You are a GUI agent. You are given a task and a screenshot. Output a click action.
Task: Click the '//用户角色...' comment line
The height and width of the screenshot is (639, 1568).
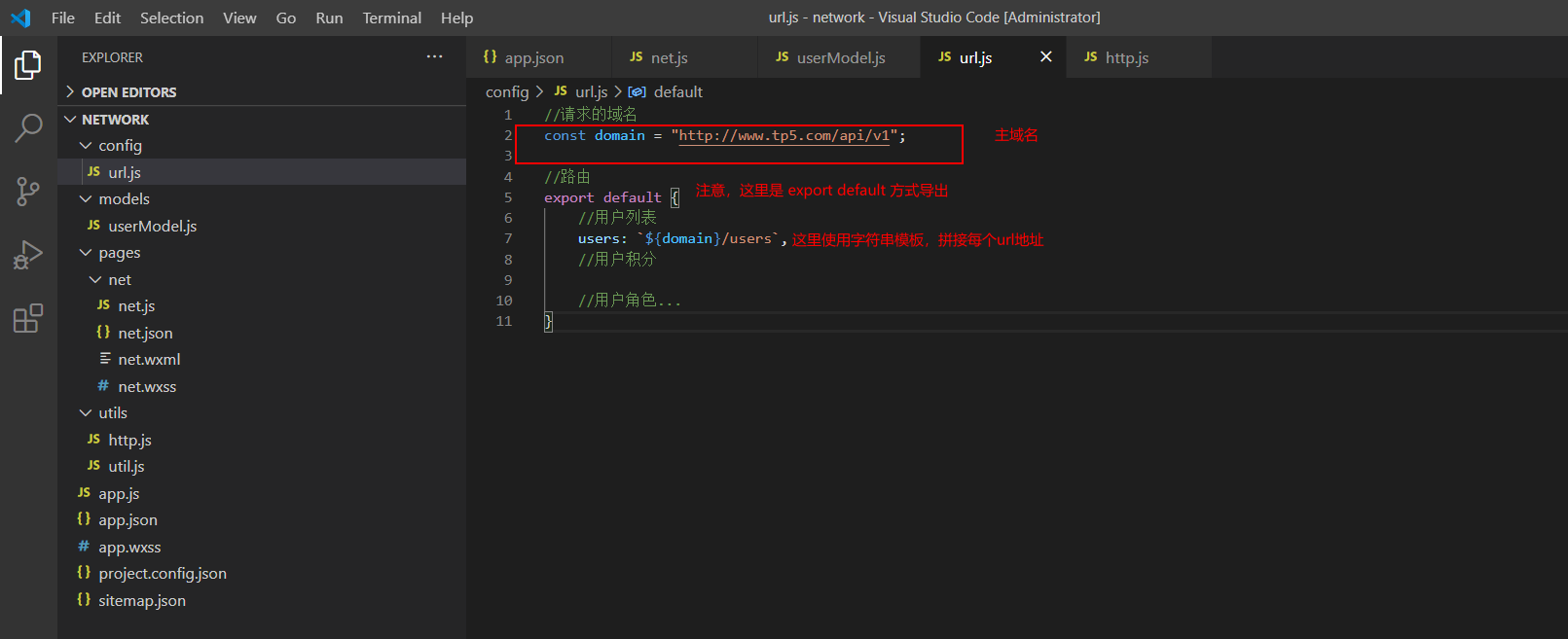click(629, 301)
